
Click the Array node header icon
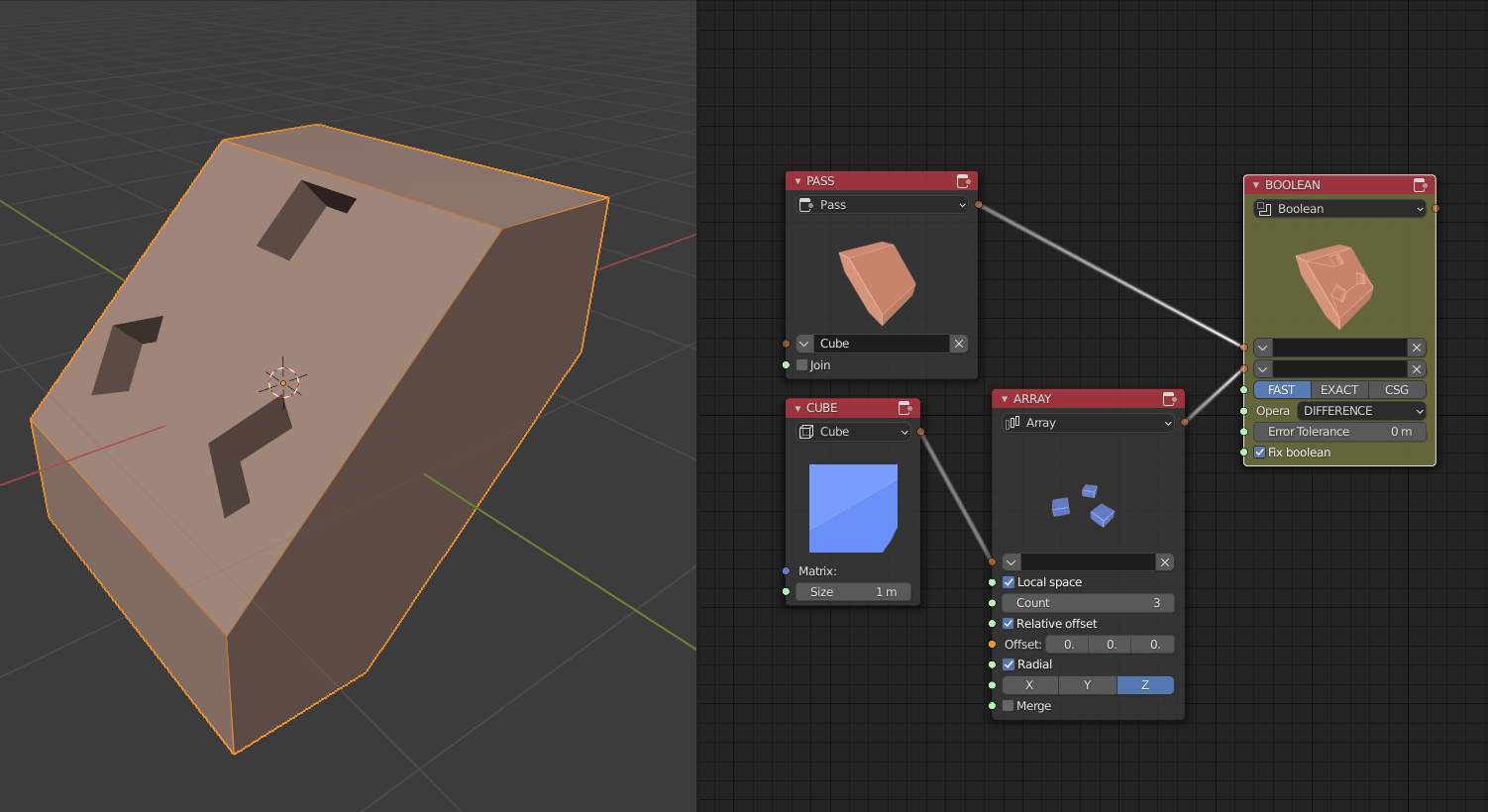pos(1170,399)
